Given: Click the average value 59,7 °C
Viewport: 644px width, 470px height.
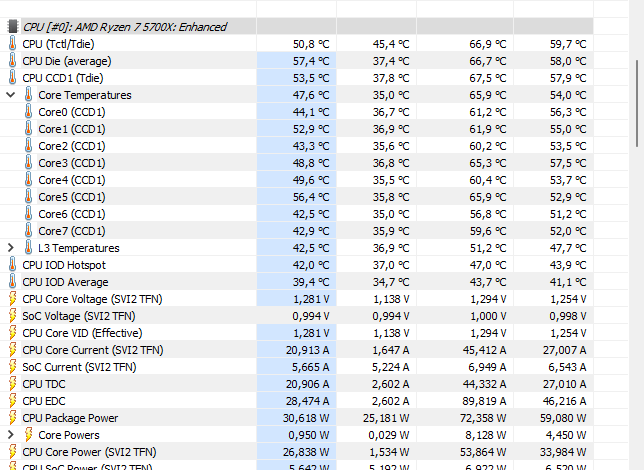Looking at the screenshot, I should [x=568, y=44].
